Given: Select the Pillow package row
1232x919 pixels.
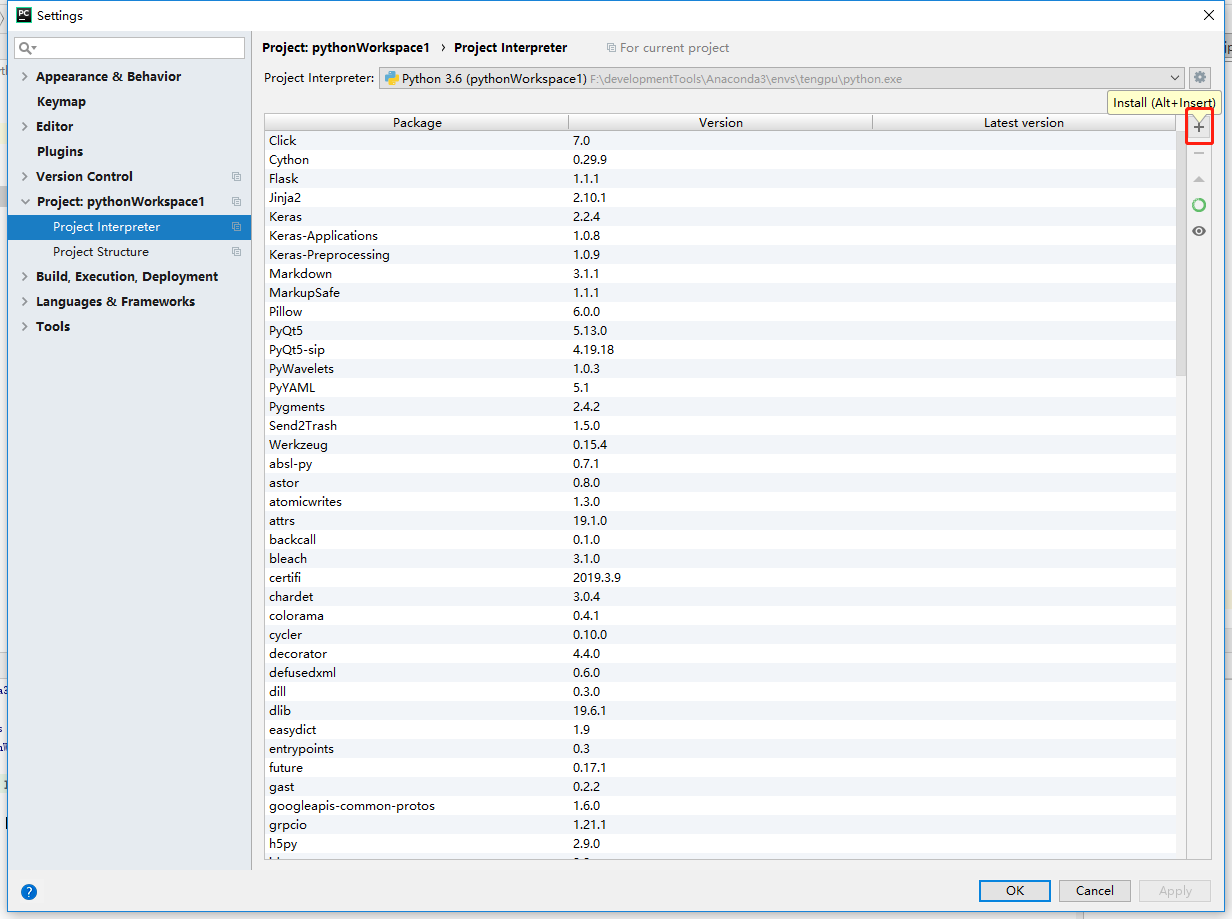Looking at the screenshot, I should (720, 312).
